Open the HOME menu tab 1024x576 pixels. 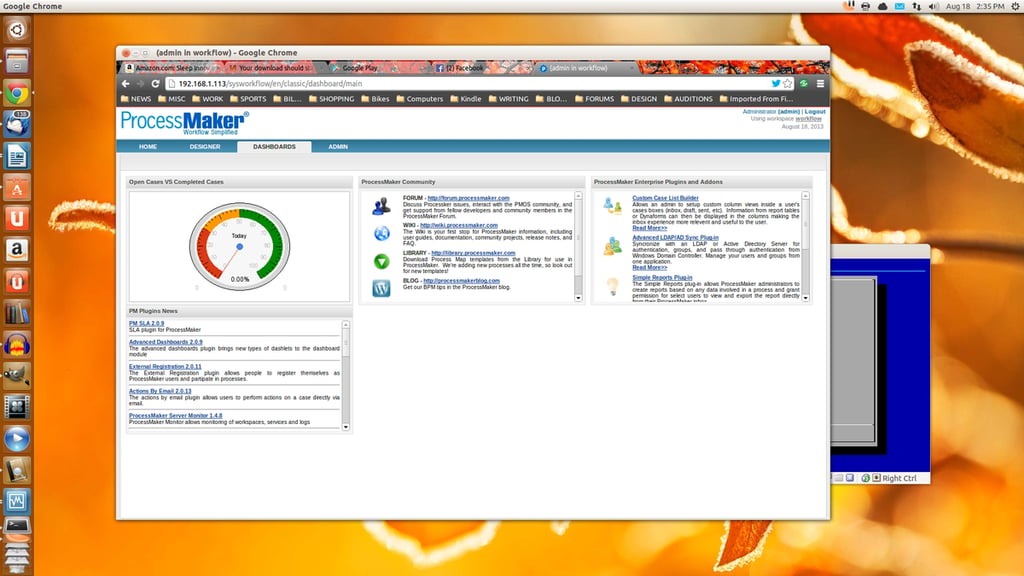(148, 147)
